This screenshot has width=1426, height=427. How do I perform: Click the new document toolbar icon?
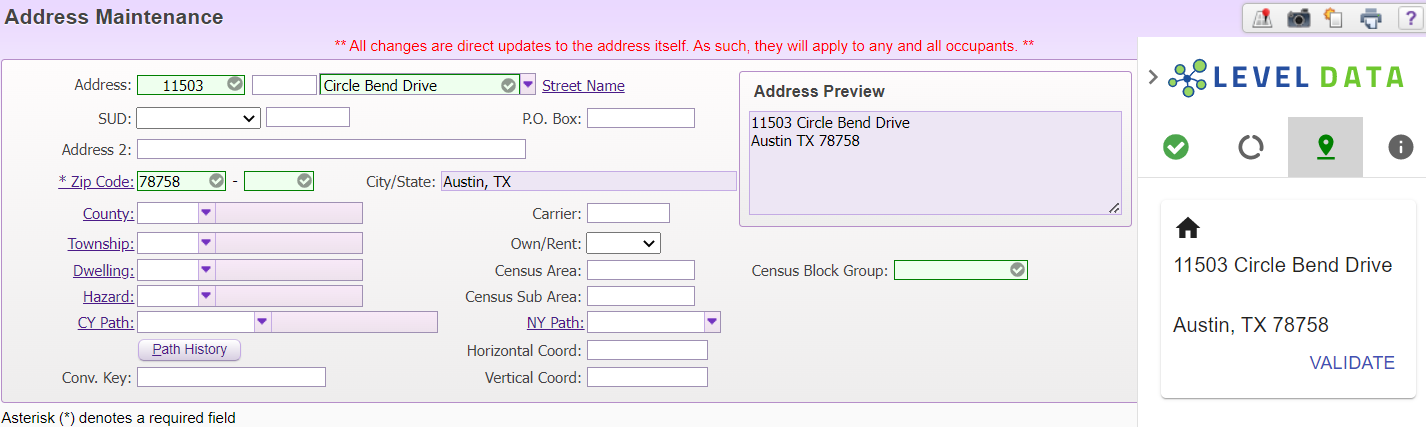pos(1333,18)
